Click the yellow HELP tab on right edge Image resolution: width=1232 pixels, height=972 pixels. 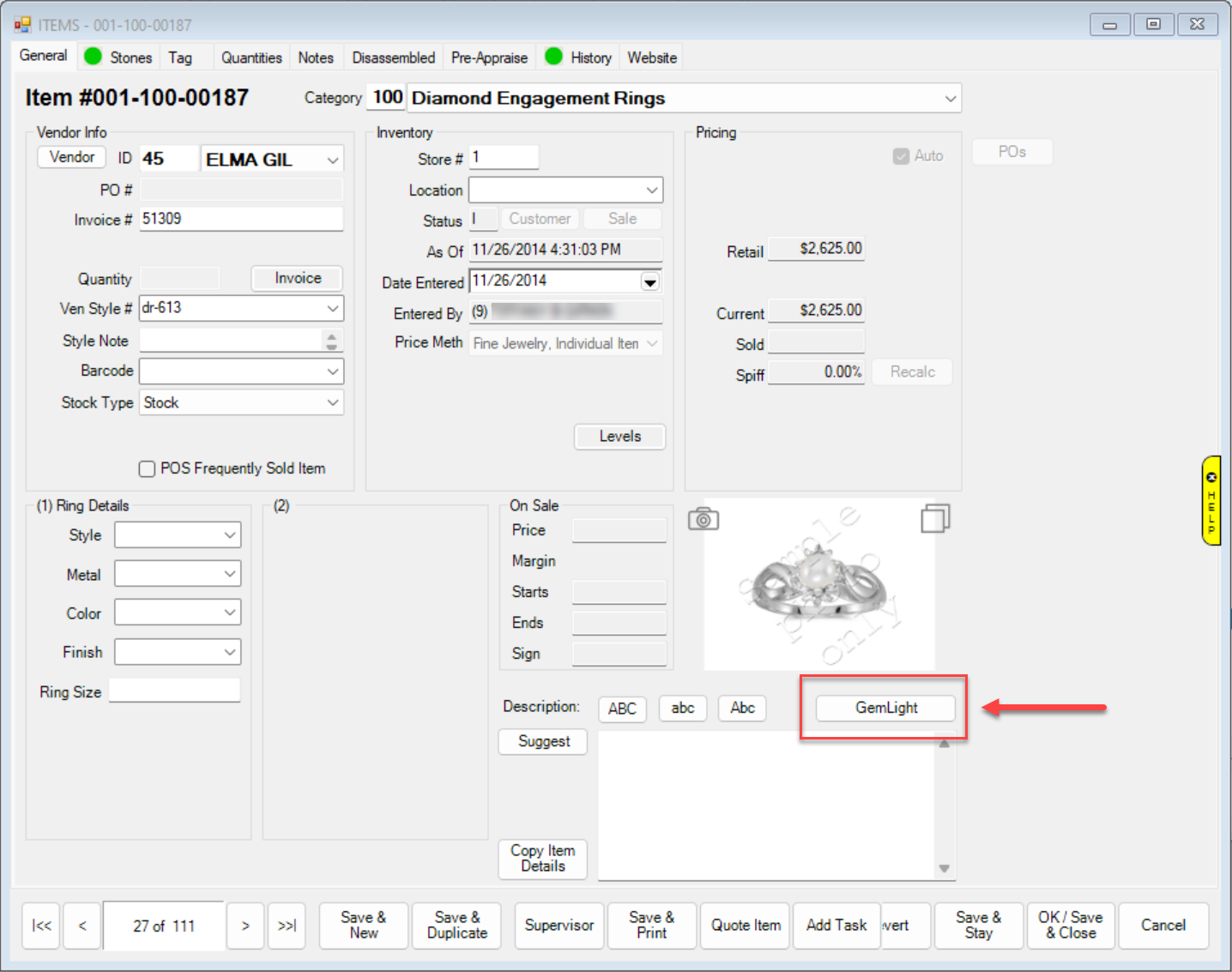click(1211, 500)
